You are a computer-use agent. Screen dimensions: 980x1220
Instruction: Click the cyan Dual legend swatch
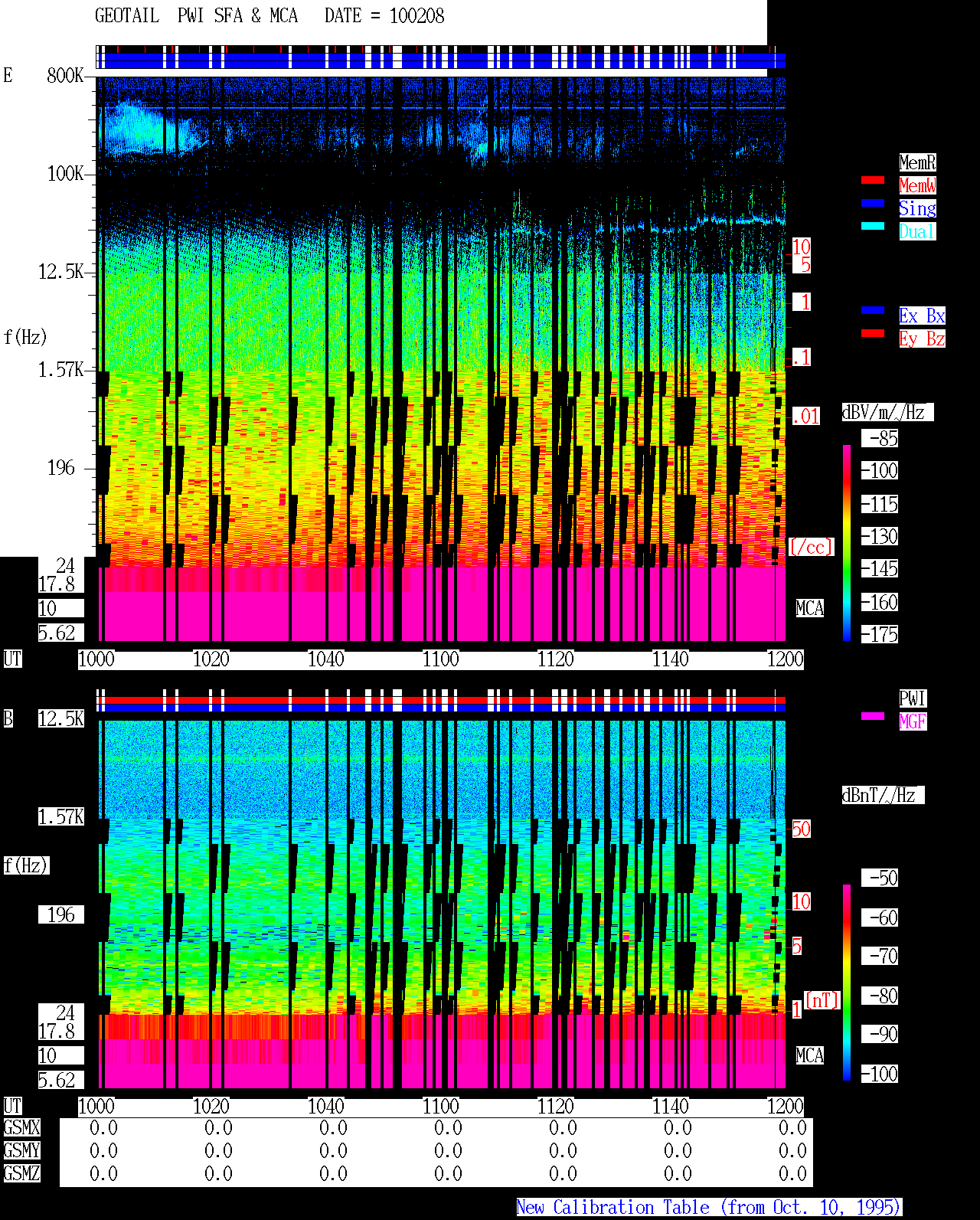pos(873,226)
